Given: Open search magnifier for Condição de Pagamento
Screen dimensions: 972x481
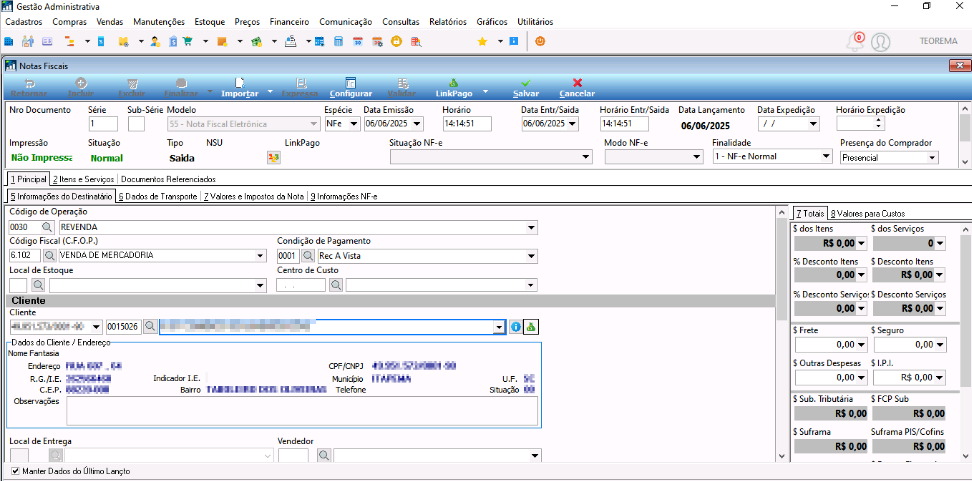Looking at the screenshot, I should [x=307, y=255].
